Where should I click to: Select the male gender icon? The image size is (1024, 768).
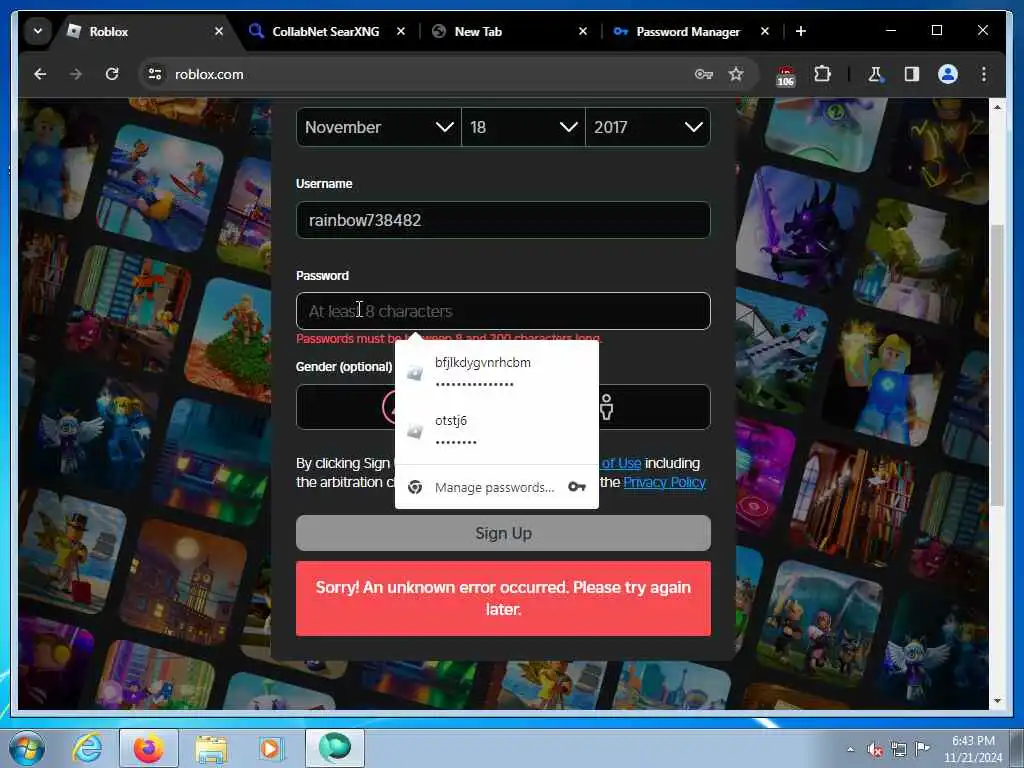tap(607, 408)
